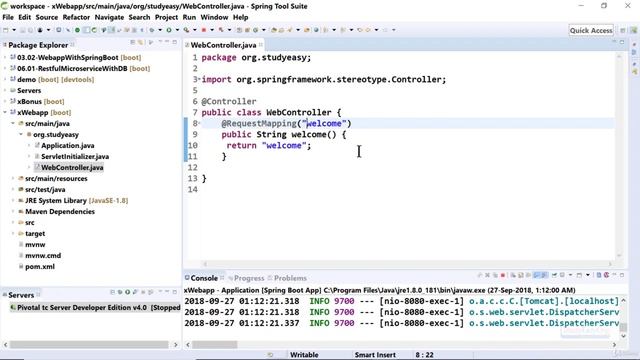The width and height of the screenshot is (640, 360).
Task: Click the Writable status bar entry
Action: click(304, 355)
